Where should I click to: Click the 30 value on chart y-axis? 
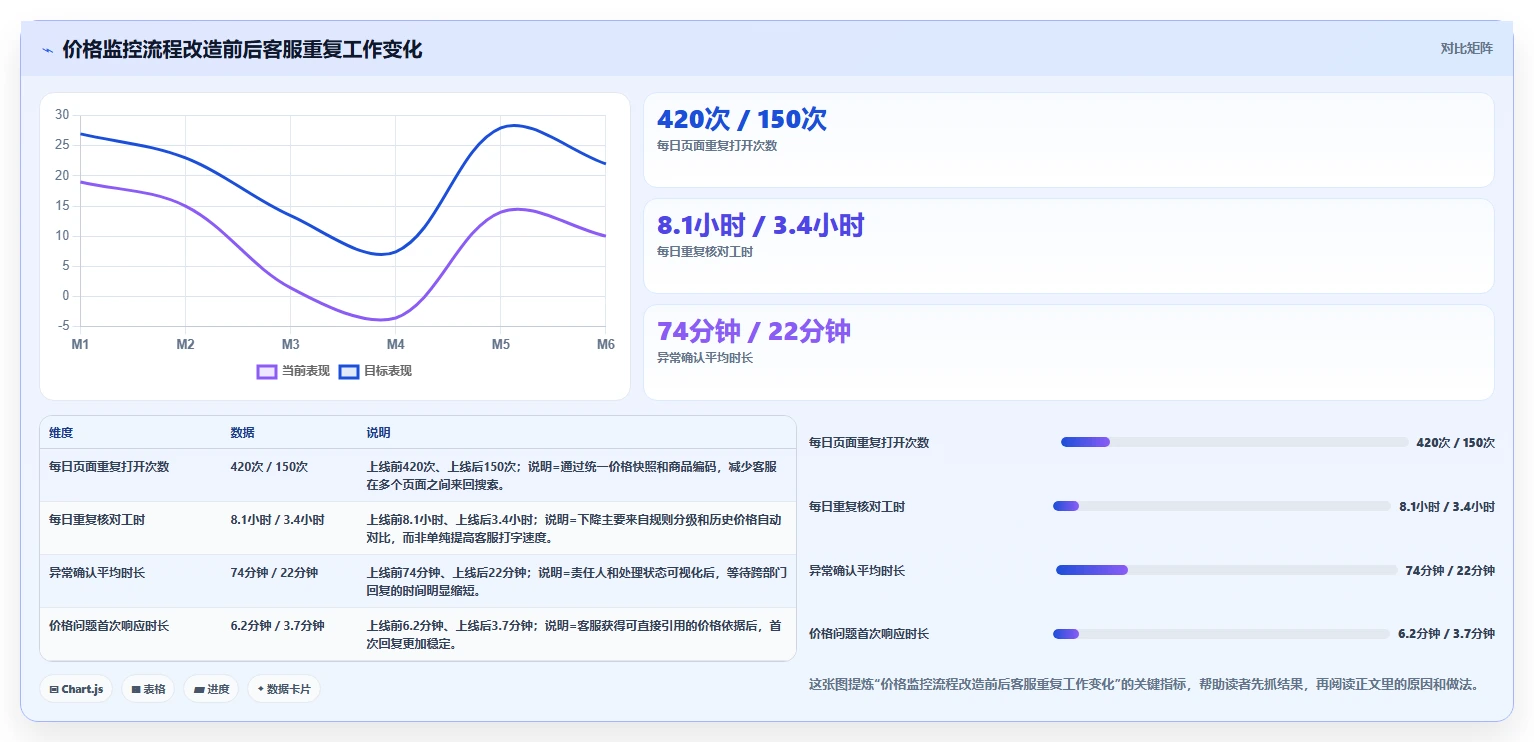[x=62, y=115]
